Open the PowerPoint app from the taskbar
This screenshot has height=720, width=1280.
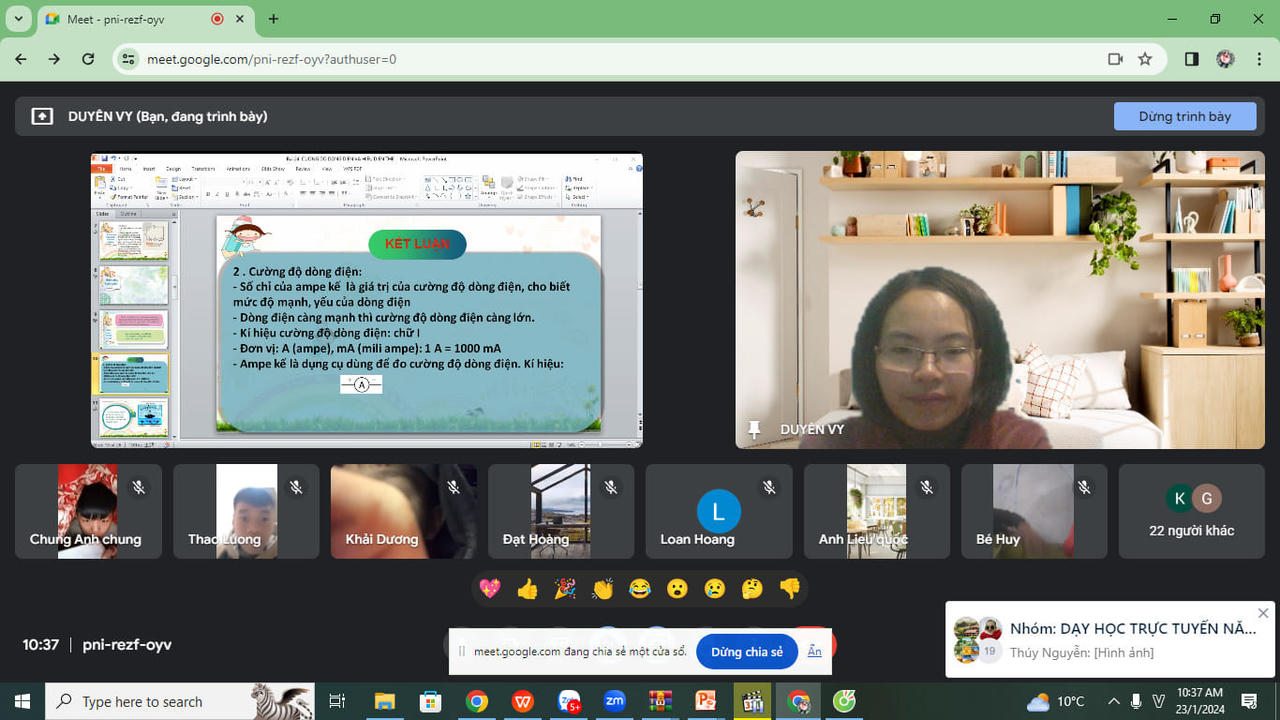tap(706, 701)
